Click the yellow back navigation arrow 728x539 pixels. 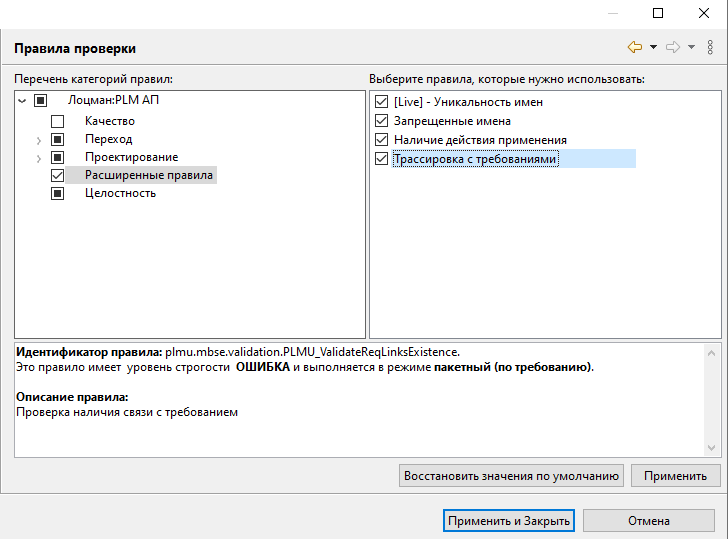(x=634, y=47)
